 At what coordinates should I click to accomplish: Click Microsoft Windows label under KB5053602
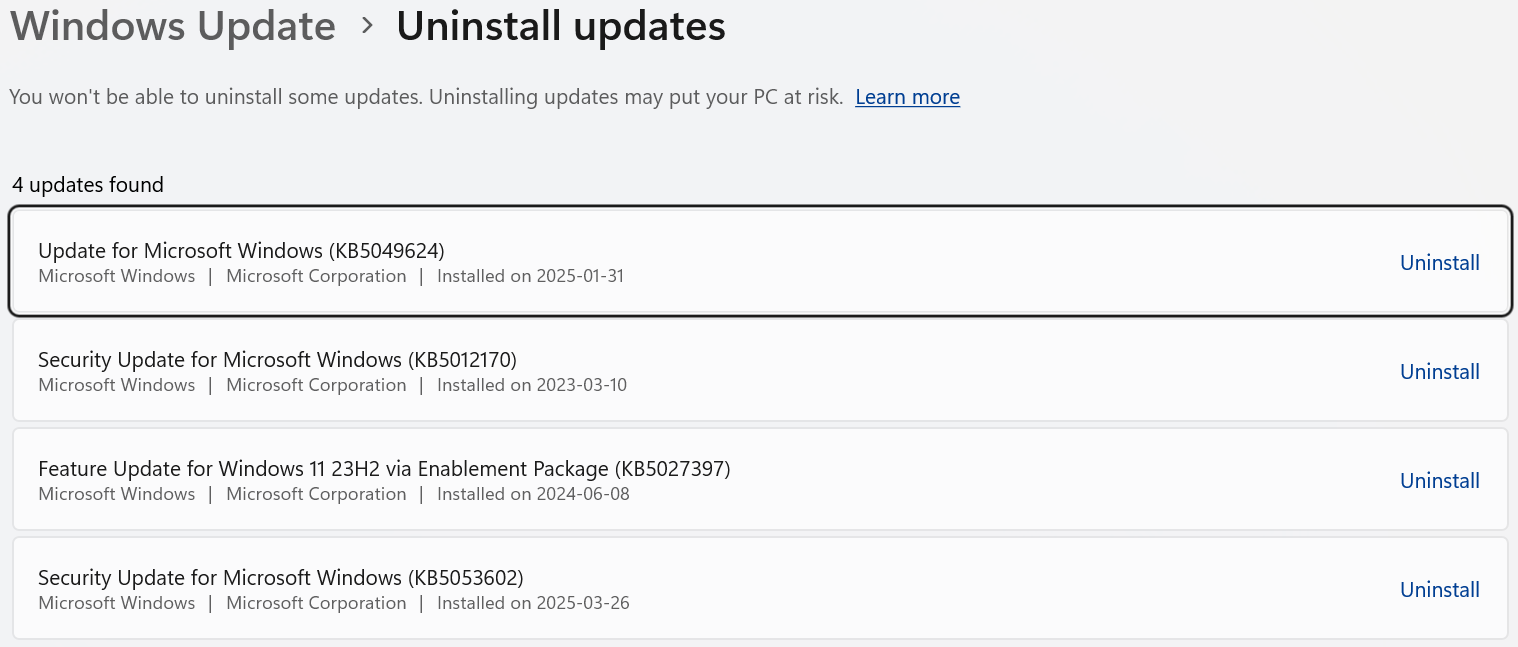click(117, 603)
